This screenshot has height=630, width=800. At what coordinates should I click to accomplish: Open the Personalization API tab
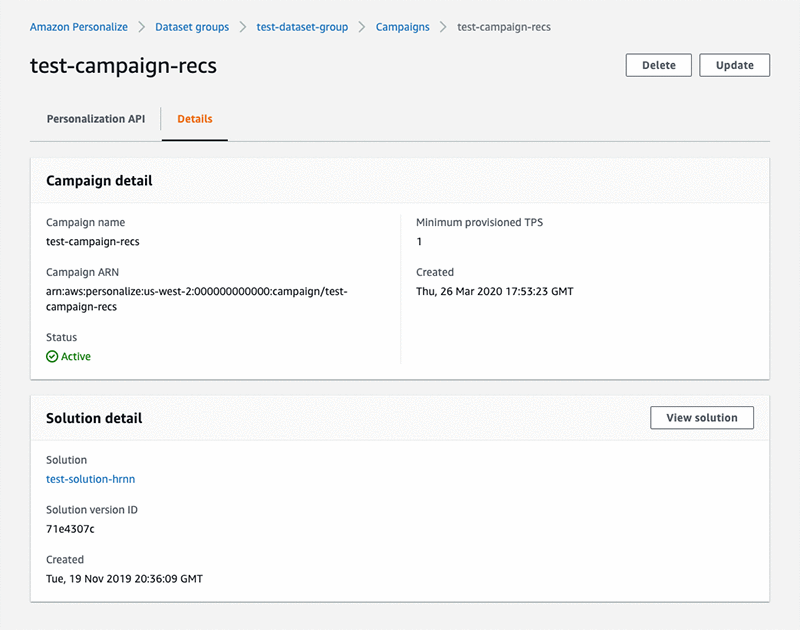[96, 119]
